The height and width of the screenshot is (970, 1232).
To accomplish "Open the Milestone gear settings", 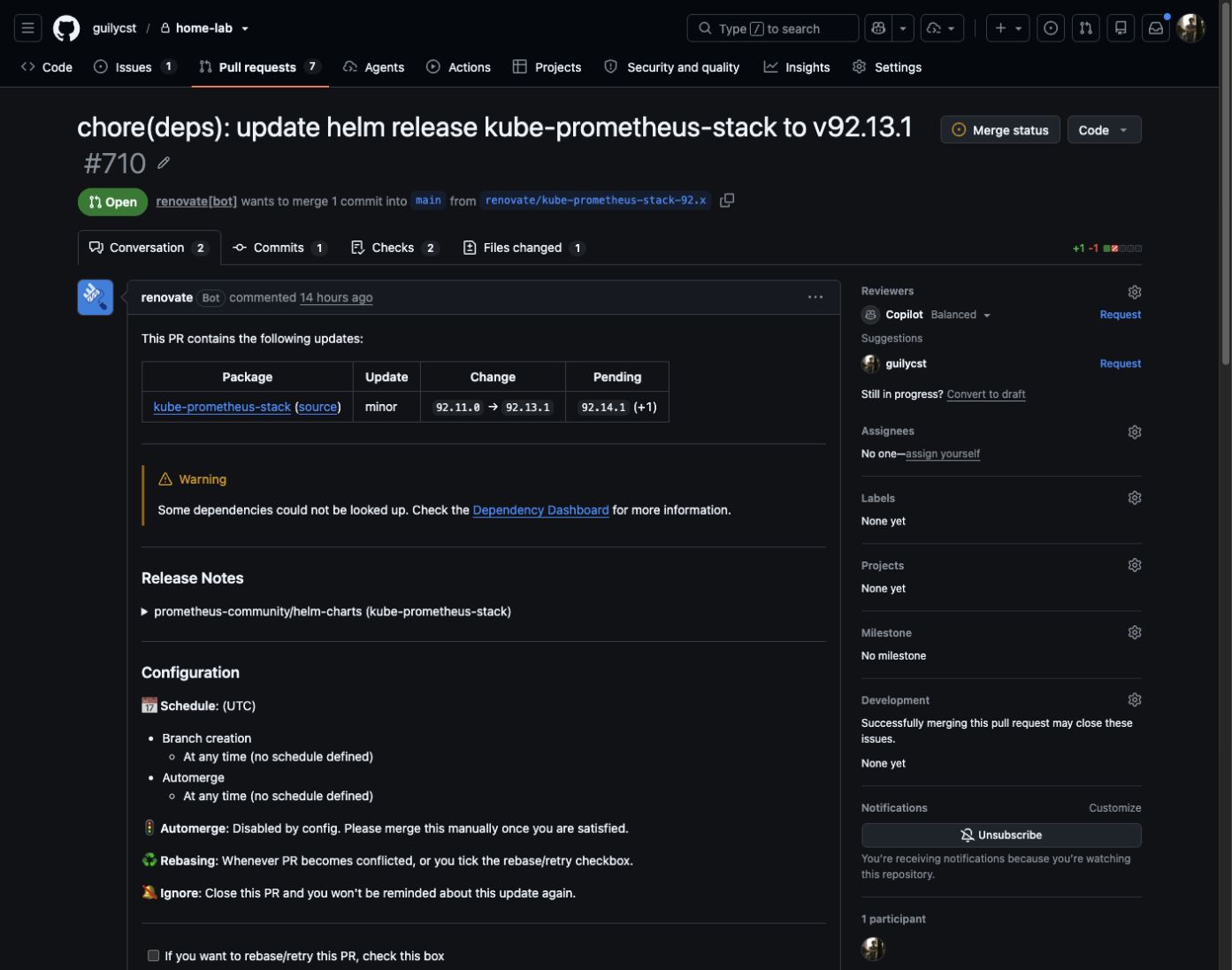I will [x=1135, y=632].
